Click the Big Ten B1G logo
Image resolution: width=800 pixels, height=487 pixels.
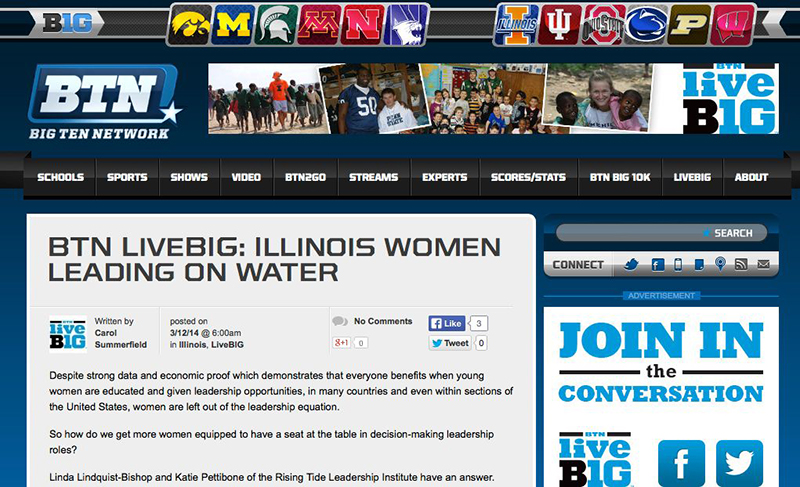point(67,22)
